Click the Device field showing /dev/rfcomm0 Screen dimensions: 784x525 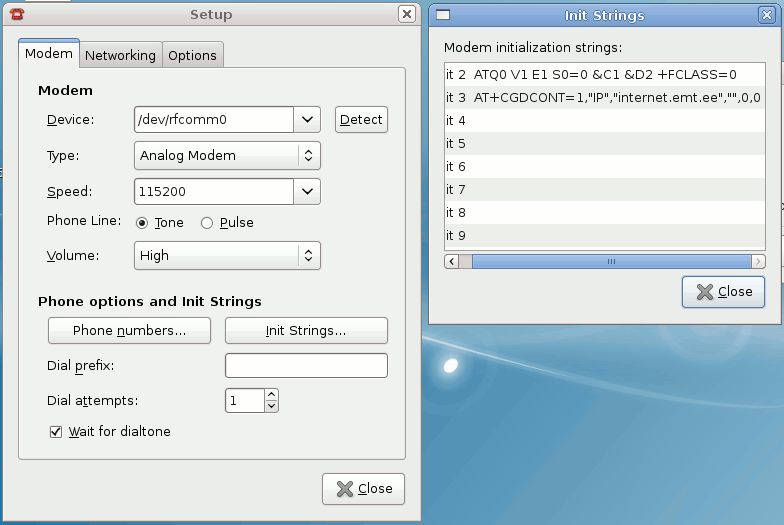point(214,120)
